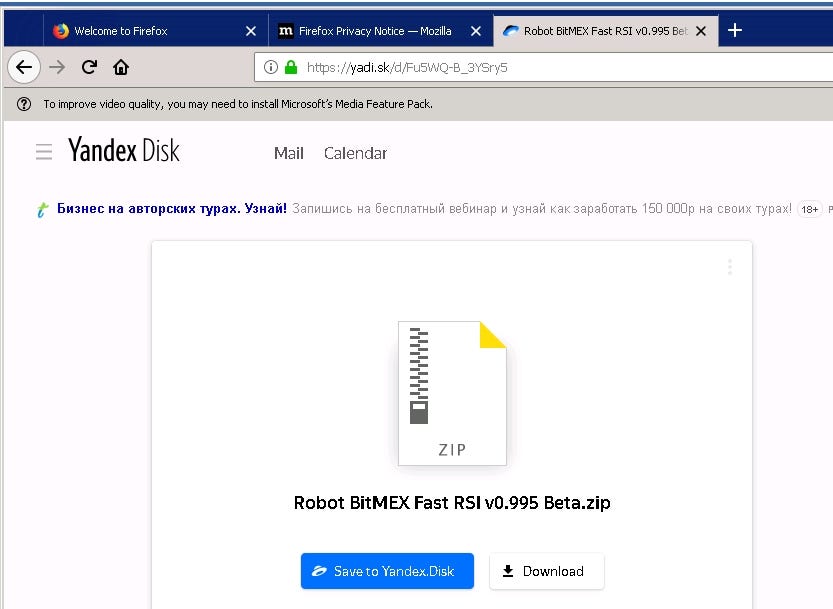Viewport: 833px width, 609px height.
Task: Open file options three-dot menu
Action: pyautogui.click(x=730, y=267)
